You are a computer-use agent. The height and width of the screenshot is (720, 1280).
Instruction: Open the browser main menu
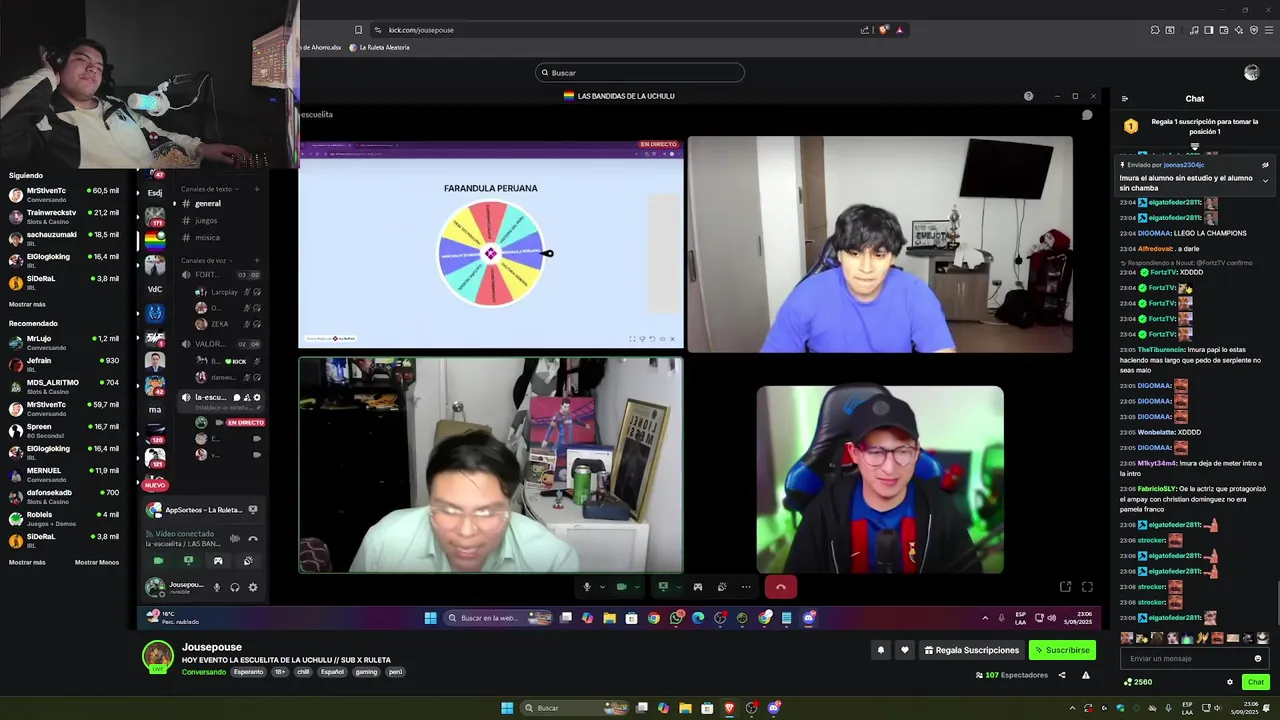click(1268, 30)
